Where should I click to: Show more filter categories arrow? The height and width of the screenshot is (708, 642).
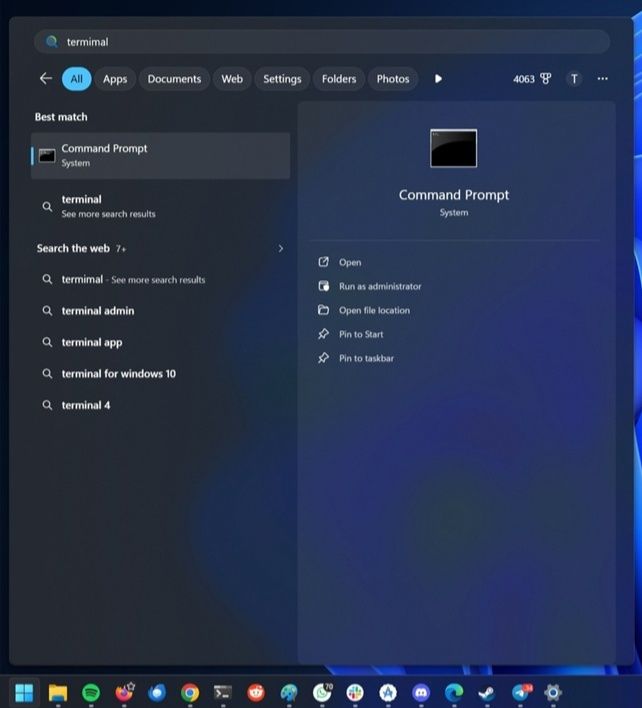pyautogui.click(x=438, y=79)
